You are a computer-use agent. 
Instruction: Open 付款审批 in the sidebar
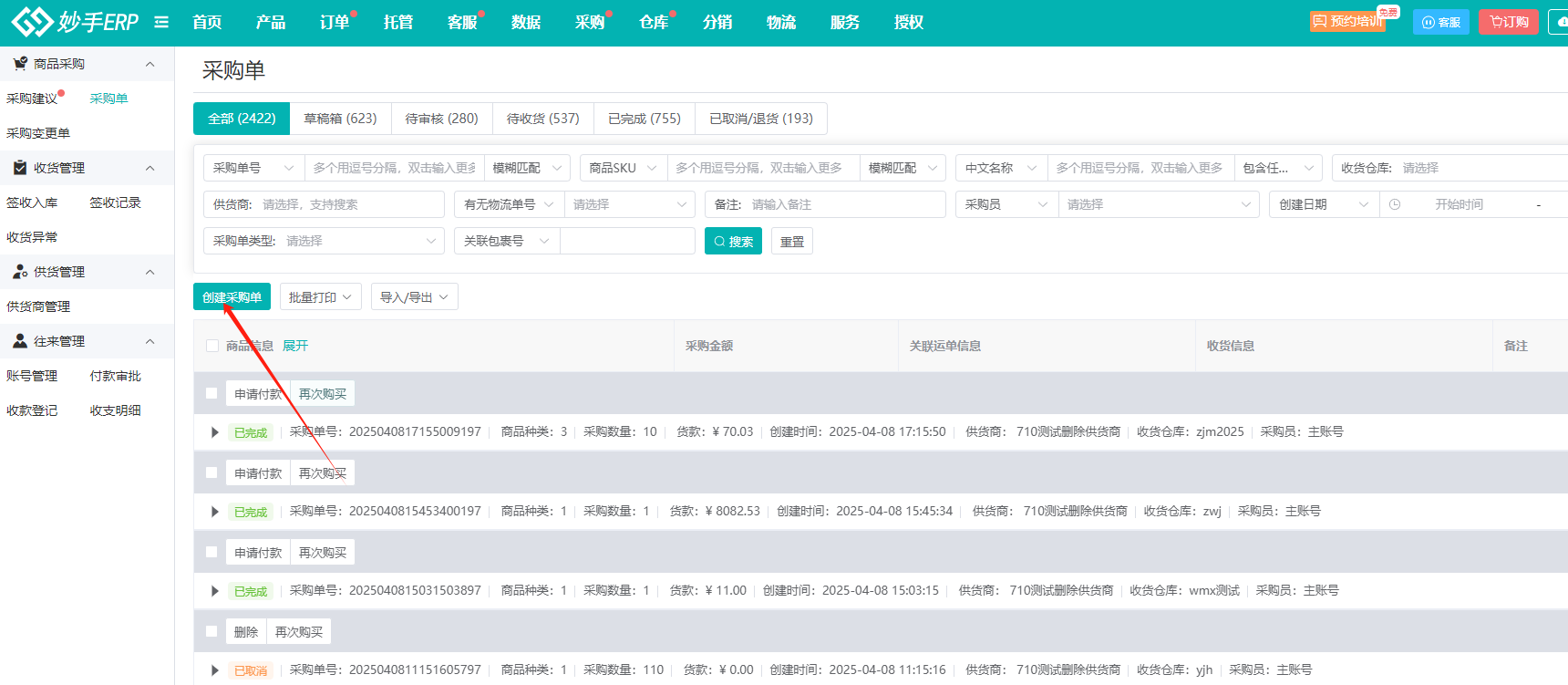click(x=116, y=376)
